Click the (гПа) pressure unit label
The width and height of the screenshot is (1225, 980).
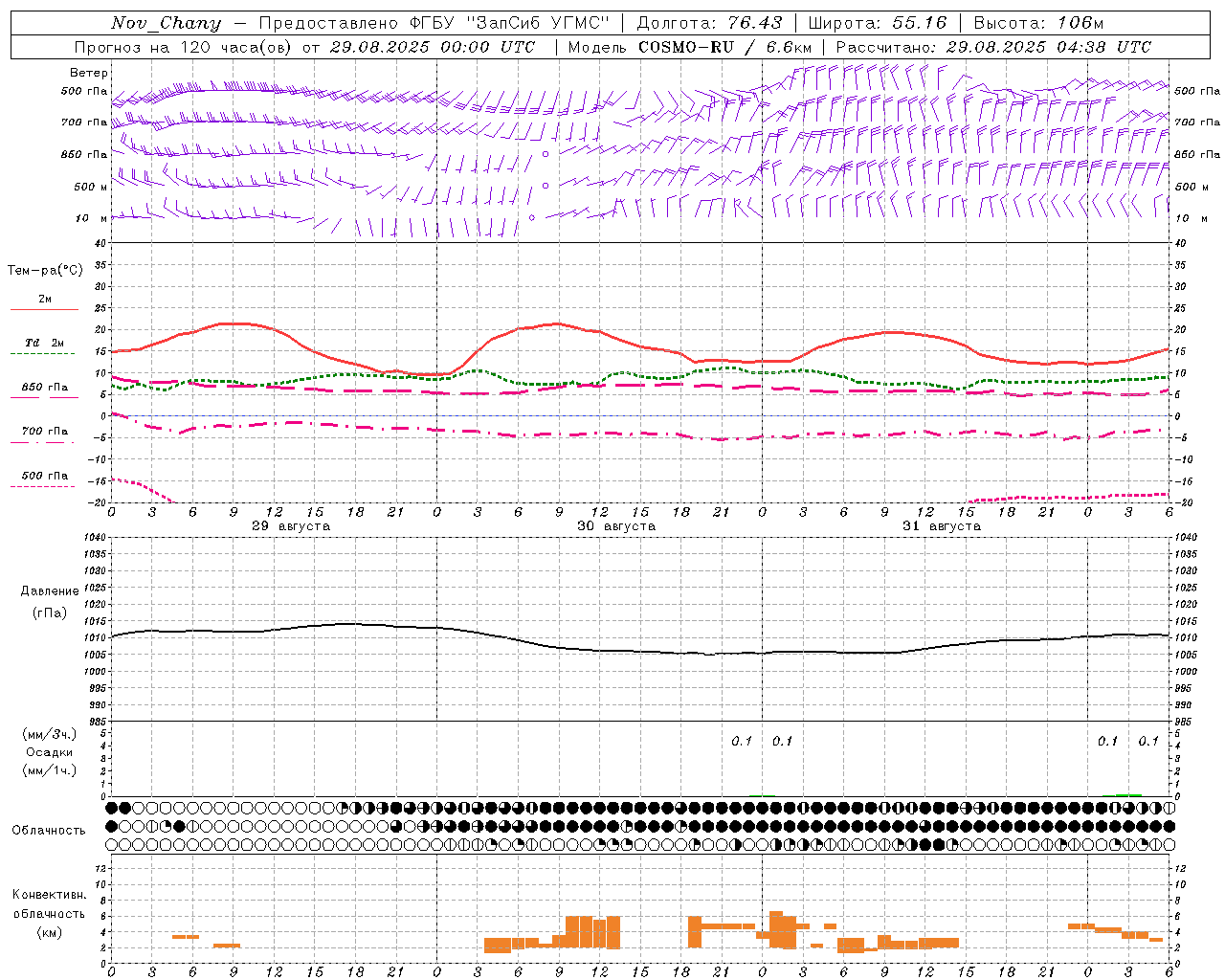pyautogui.click(x=50, y=613)
